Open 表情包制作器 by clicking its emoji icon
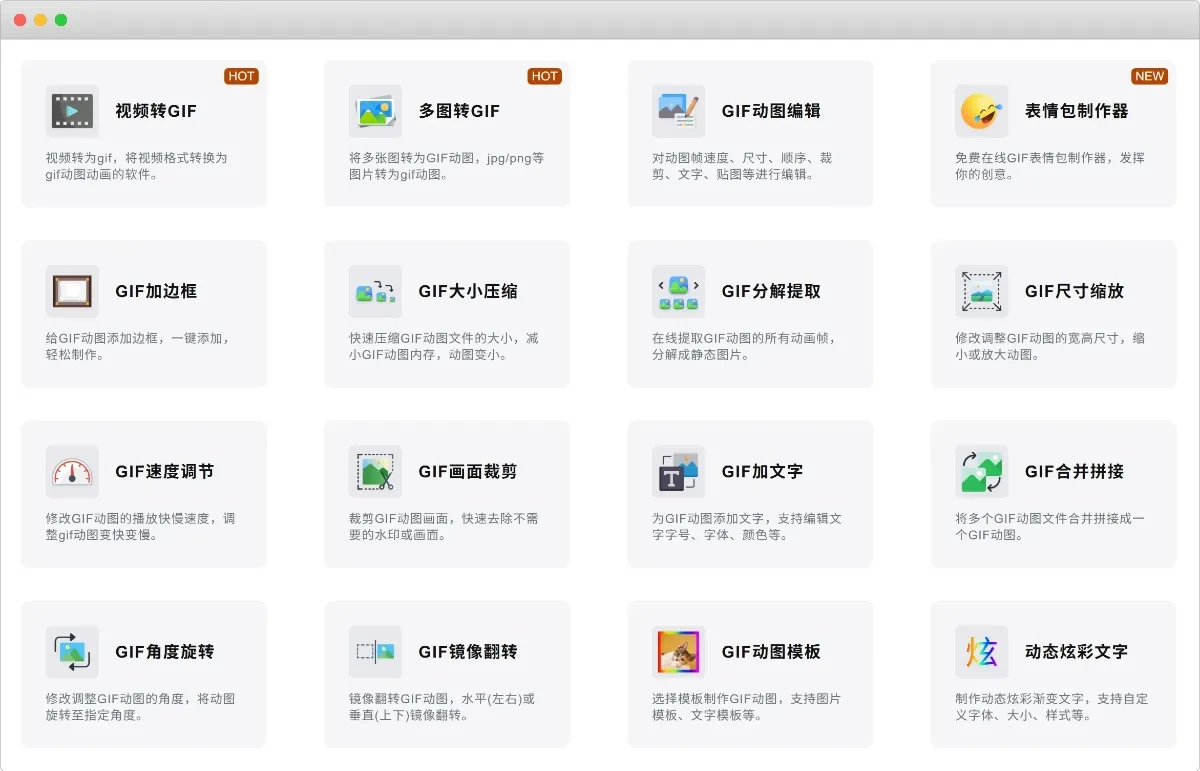 pyautogui.click(x=981, y=111)
